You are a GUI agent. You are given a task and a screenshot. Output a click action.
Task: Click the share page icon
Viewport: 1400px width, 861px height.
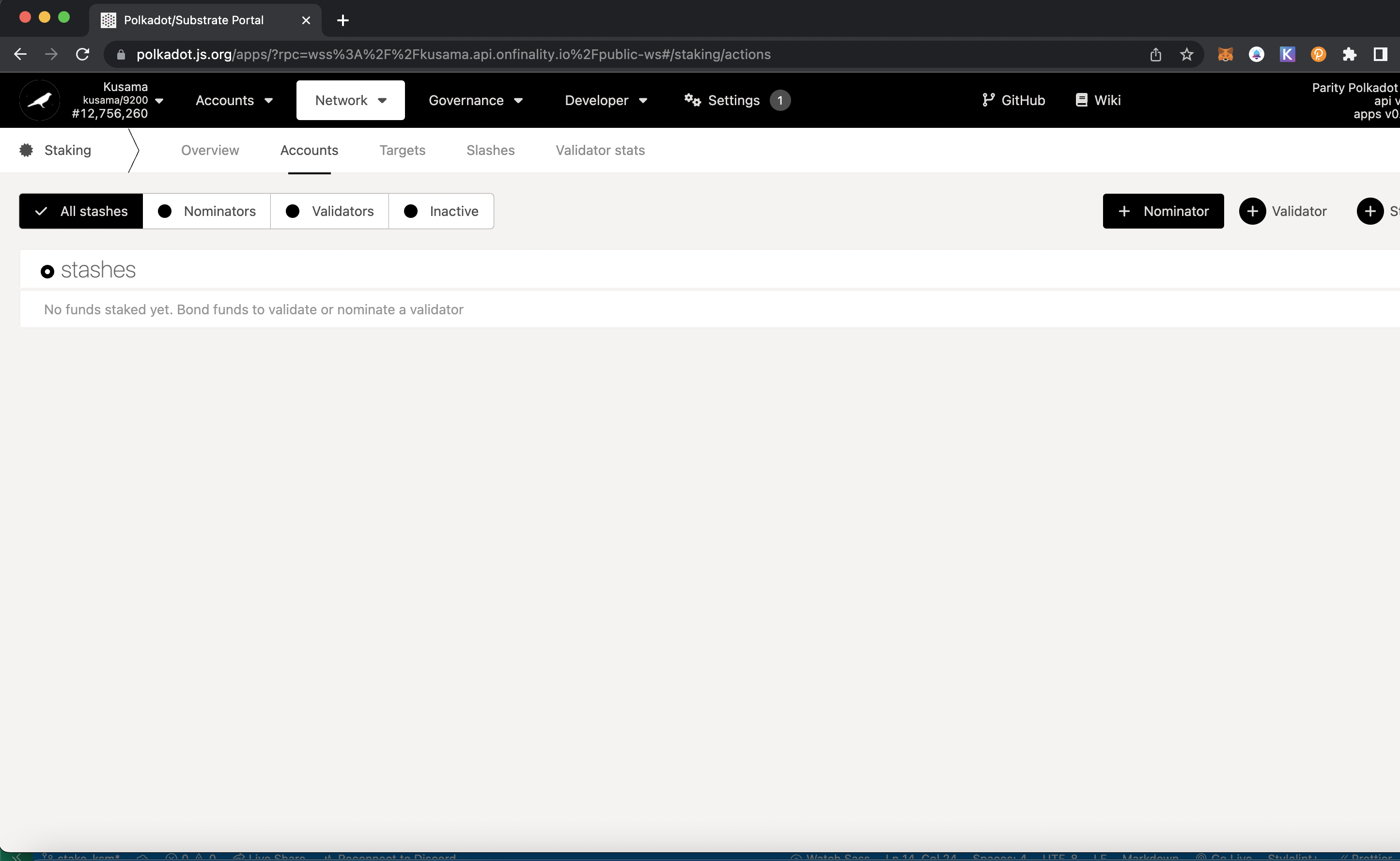(x=1155, y=54)
